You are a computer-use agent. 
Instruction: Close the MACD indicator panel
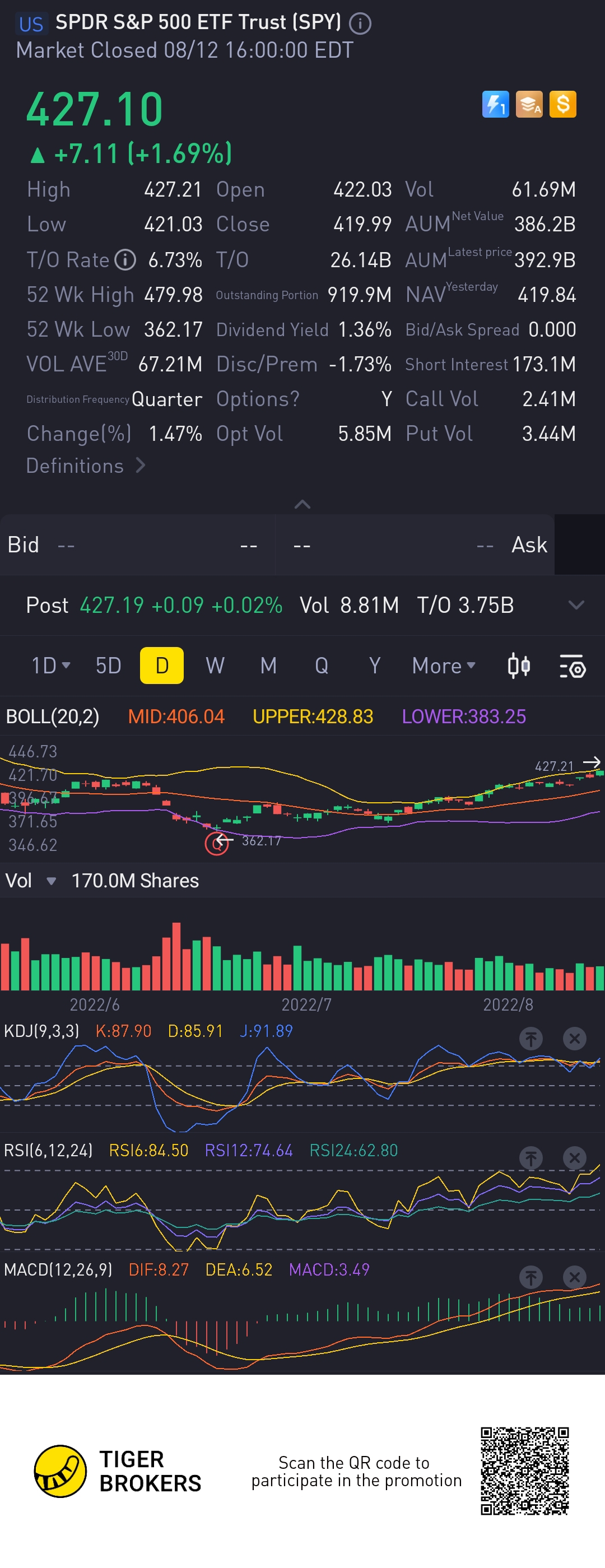point(574,1277)
